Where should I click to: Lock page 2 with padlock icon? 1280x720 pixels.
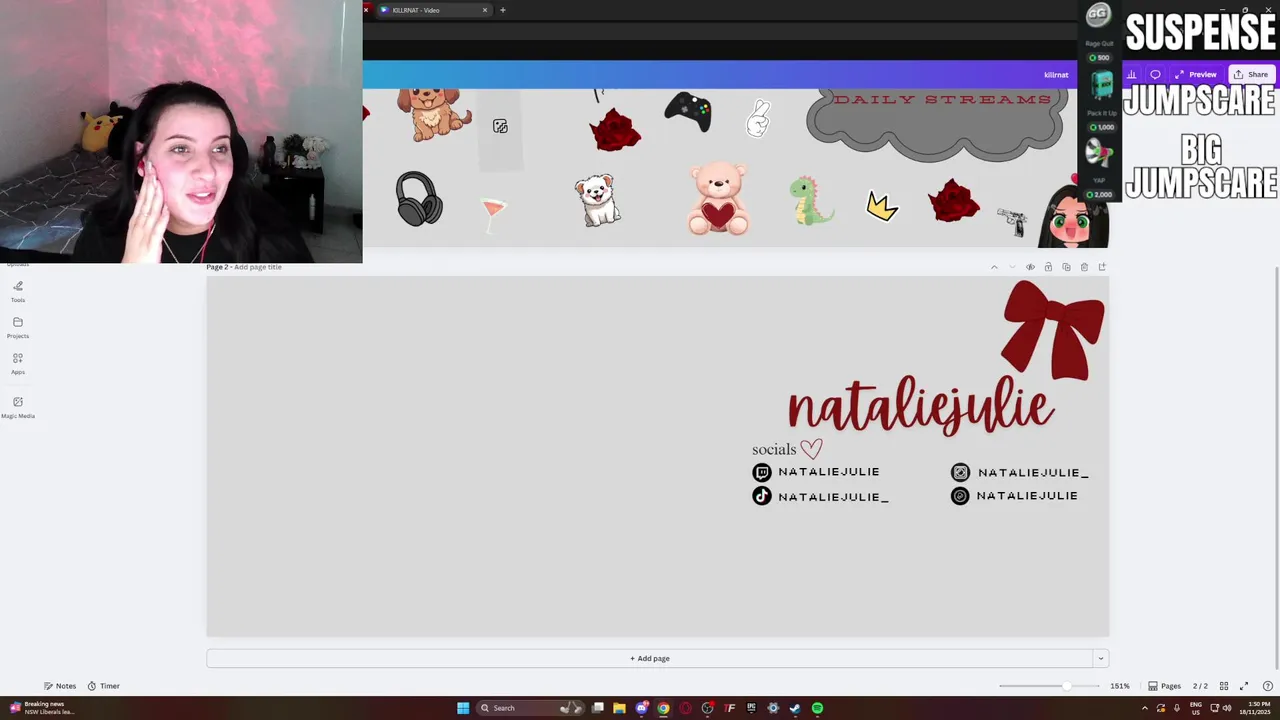[x=1048, y=267]
